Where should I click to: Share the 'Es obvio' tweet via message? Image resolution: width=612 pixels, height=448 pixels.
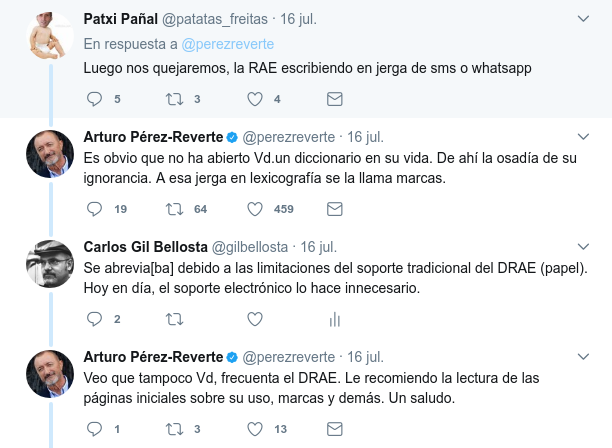tap(335, 209)
